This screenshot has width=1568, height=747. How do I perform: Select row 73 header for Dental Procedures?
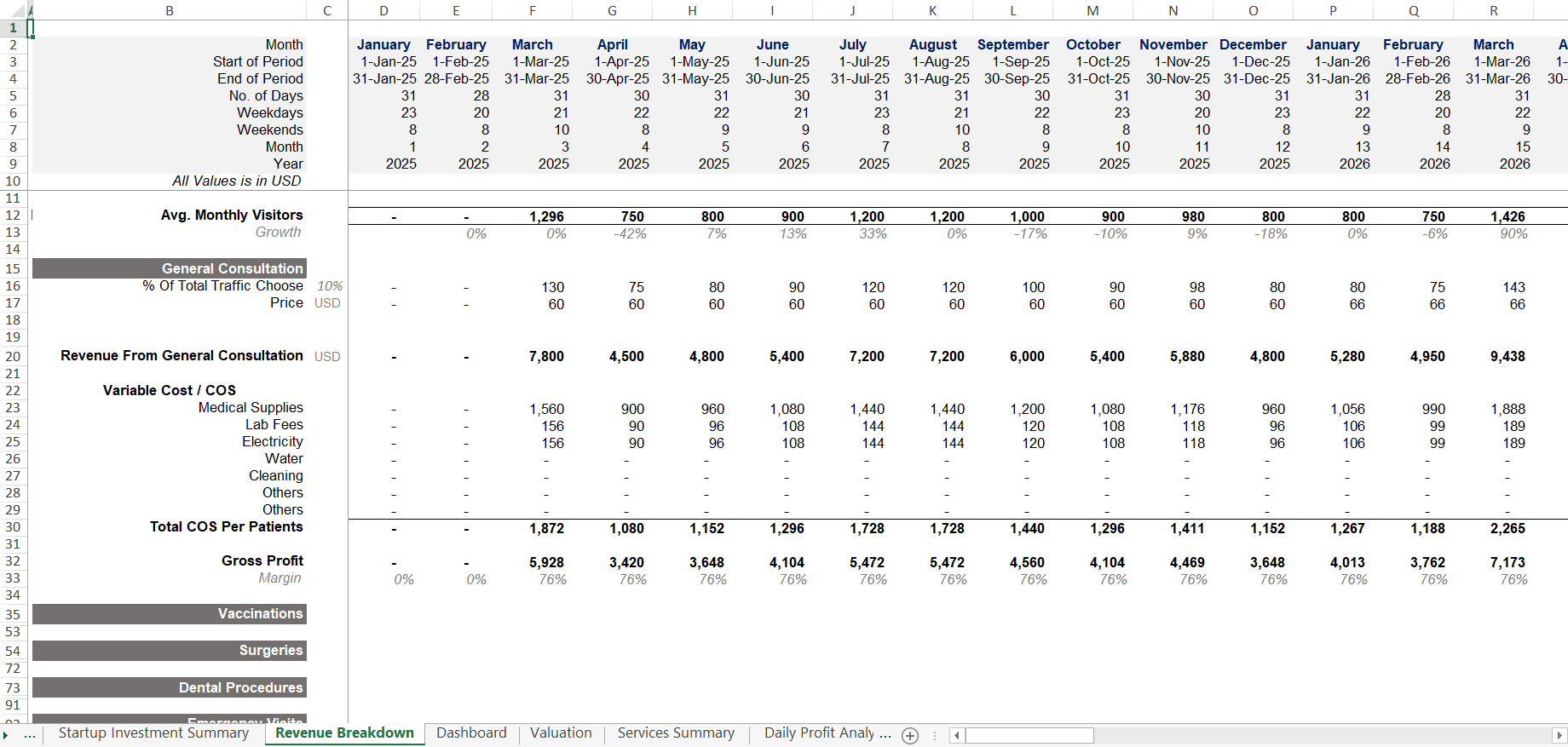coord(13,687)
